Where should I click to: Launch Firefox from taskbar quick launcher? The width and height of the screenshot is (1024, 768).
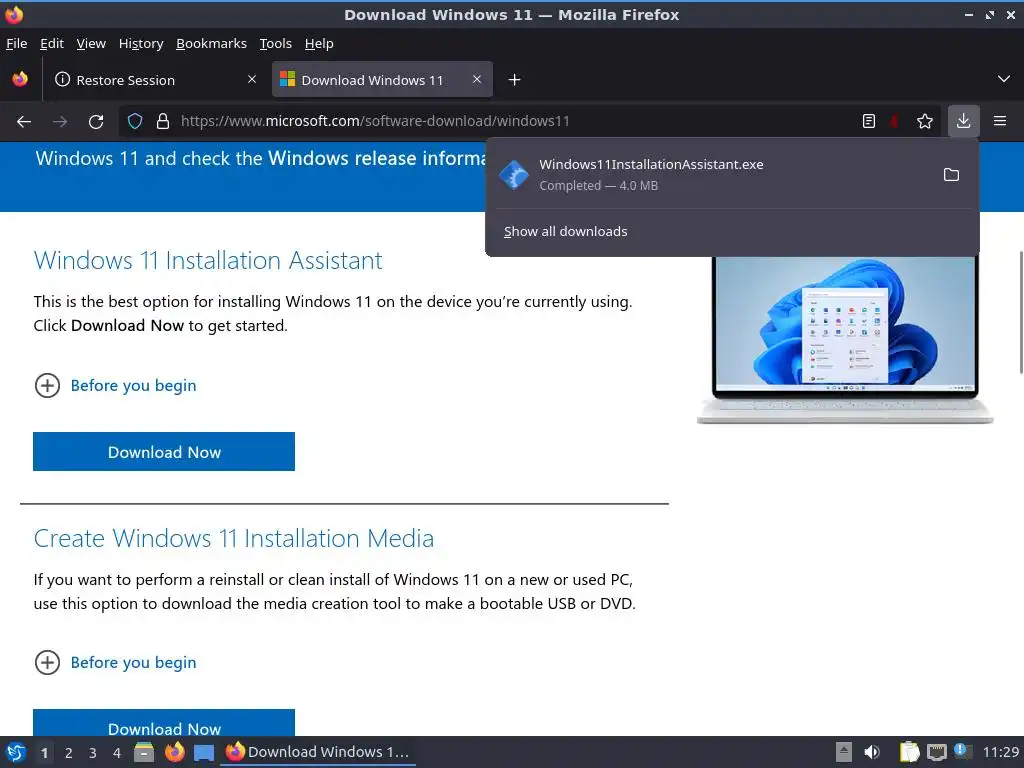174,752
